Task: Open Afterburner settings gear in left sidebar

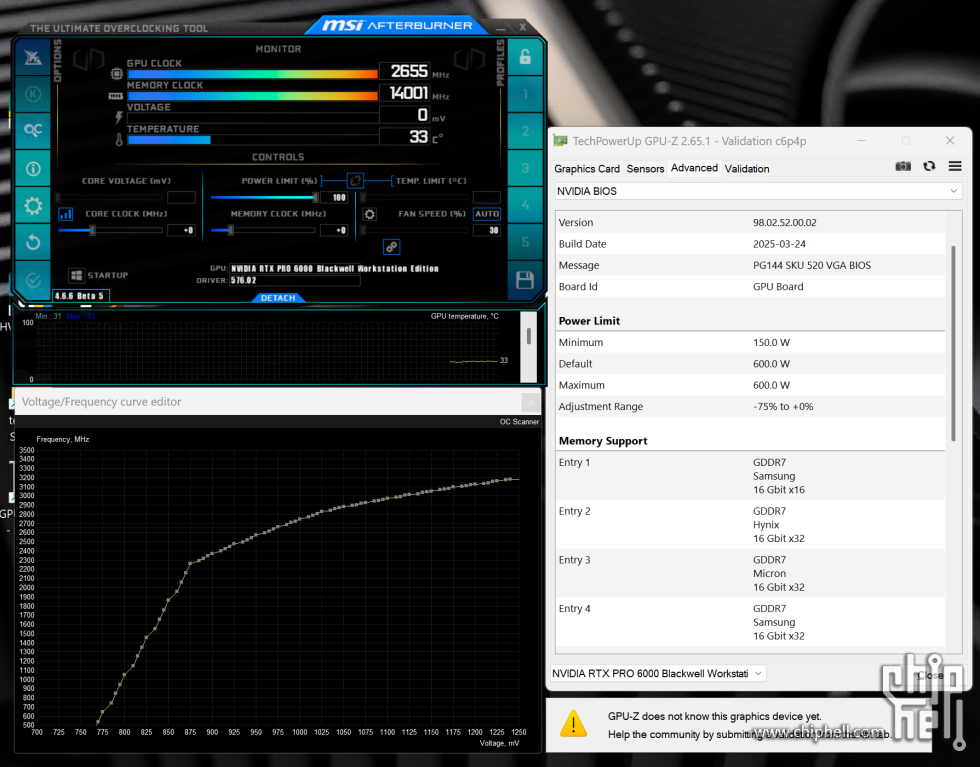Action: [x=32, y=206]
